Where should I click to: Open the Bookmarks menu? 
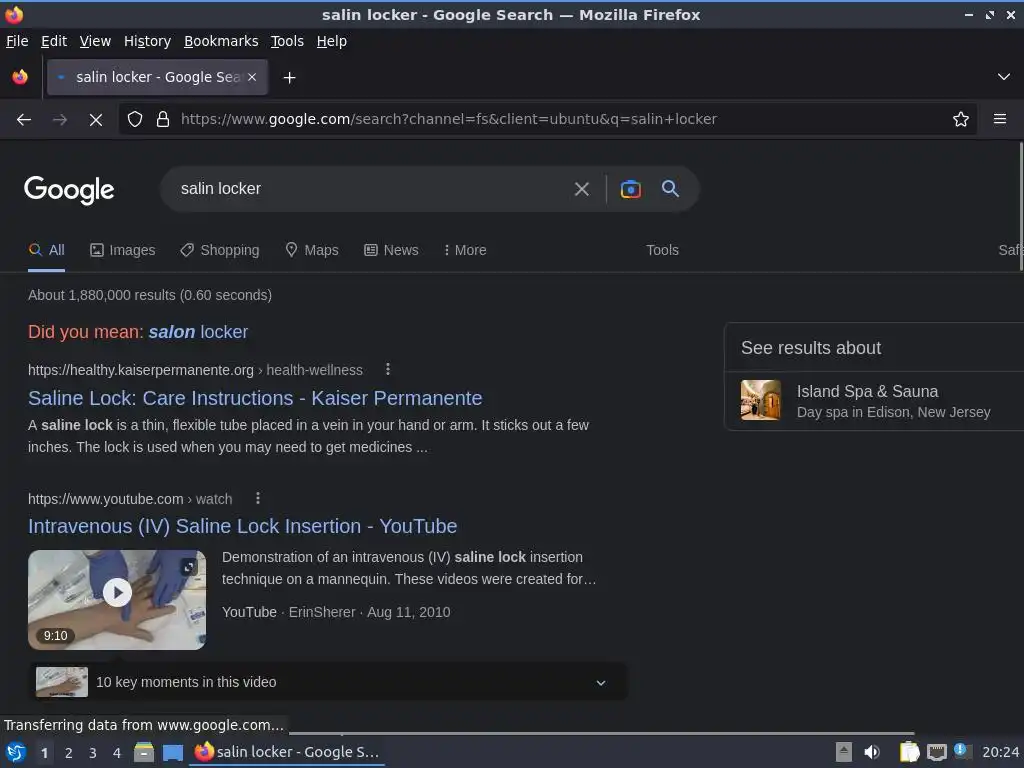[x=221, y=41]
